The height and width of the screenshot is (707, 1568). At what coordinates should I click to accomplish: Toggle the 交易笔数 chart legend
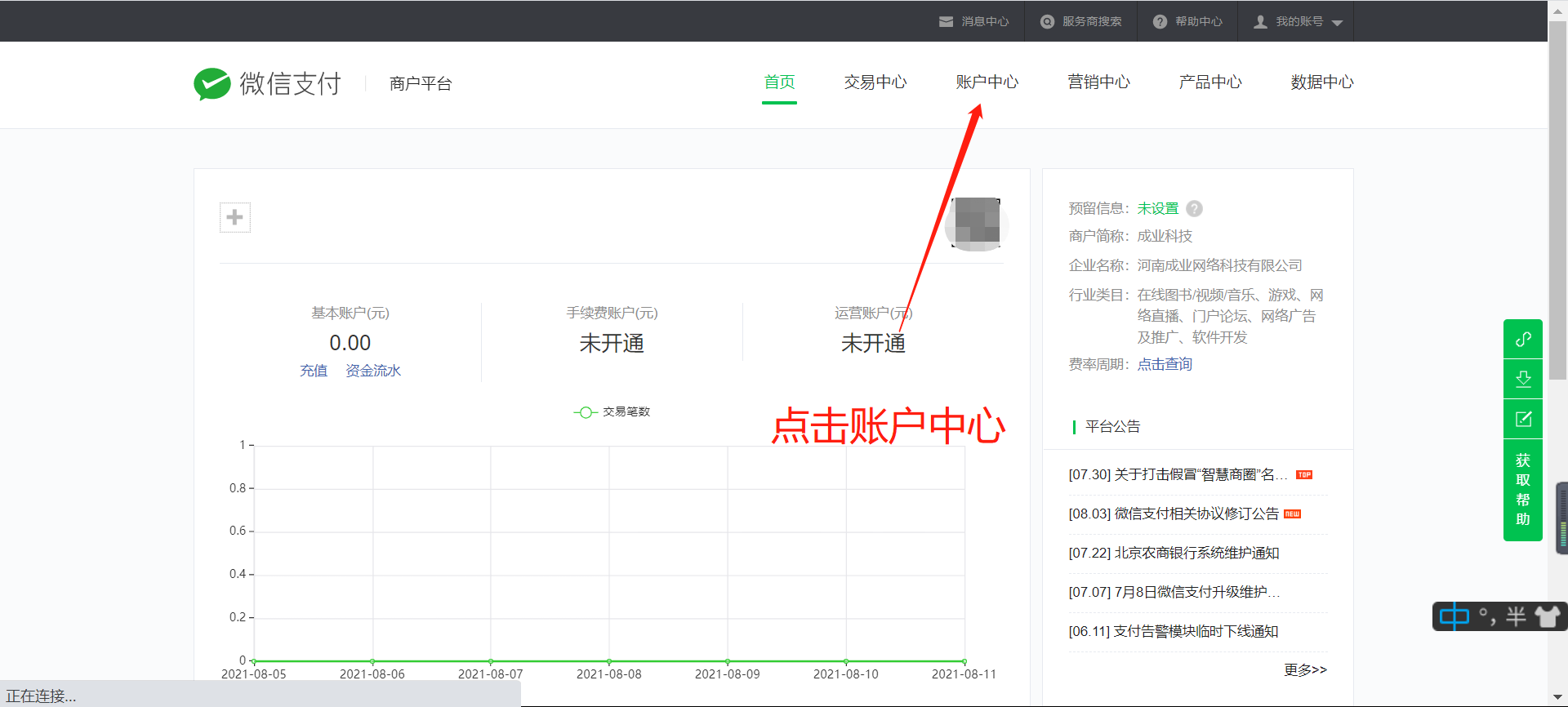pyautogui.click(x=612, y=411)
